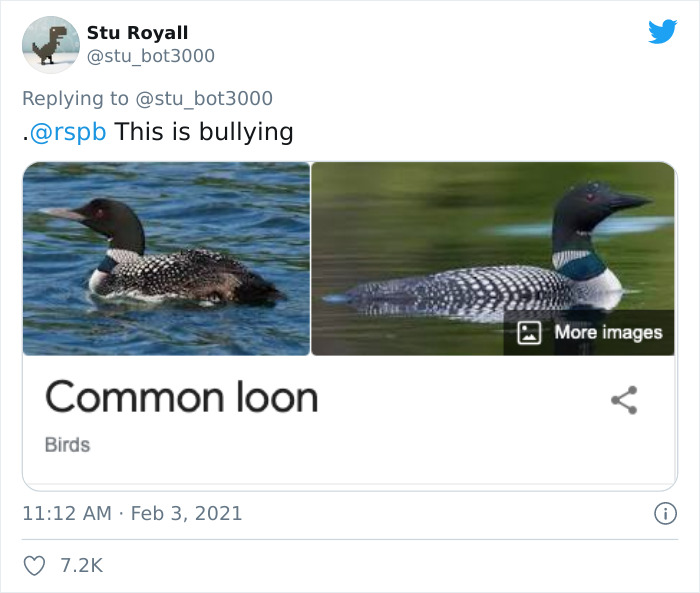Select the Birds category label
700x593 pixels.
coord(67,445)
